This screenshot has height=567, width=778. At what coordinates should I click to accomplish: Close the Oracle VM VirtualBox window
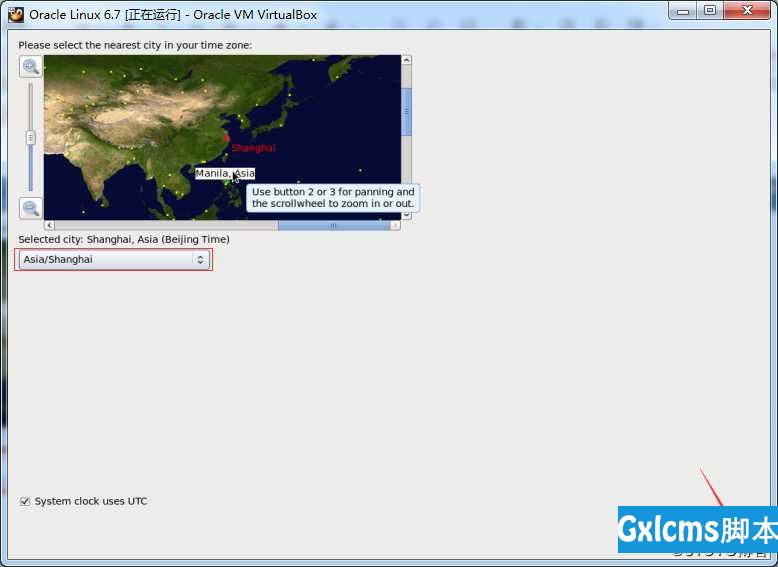747,11
